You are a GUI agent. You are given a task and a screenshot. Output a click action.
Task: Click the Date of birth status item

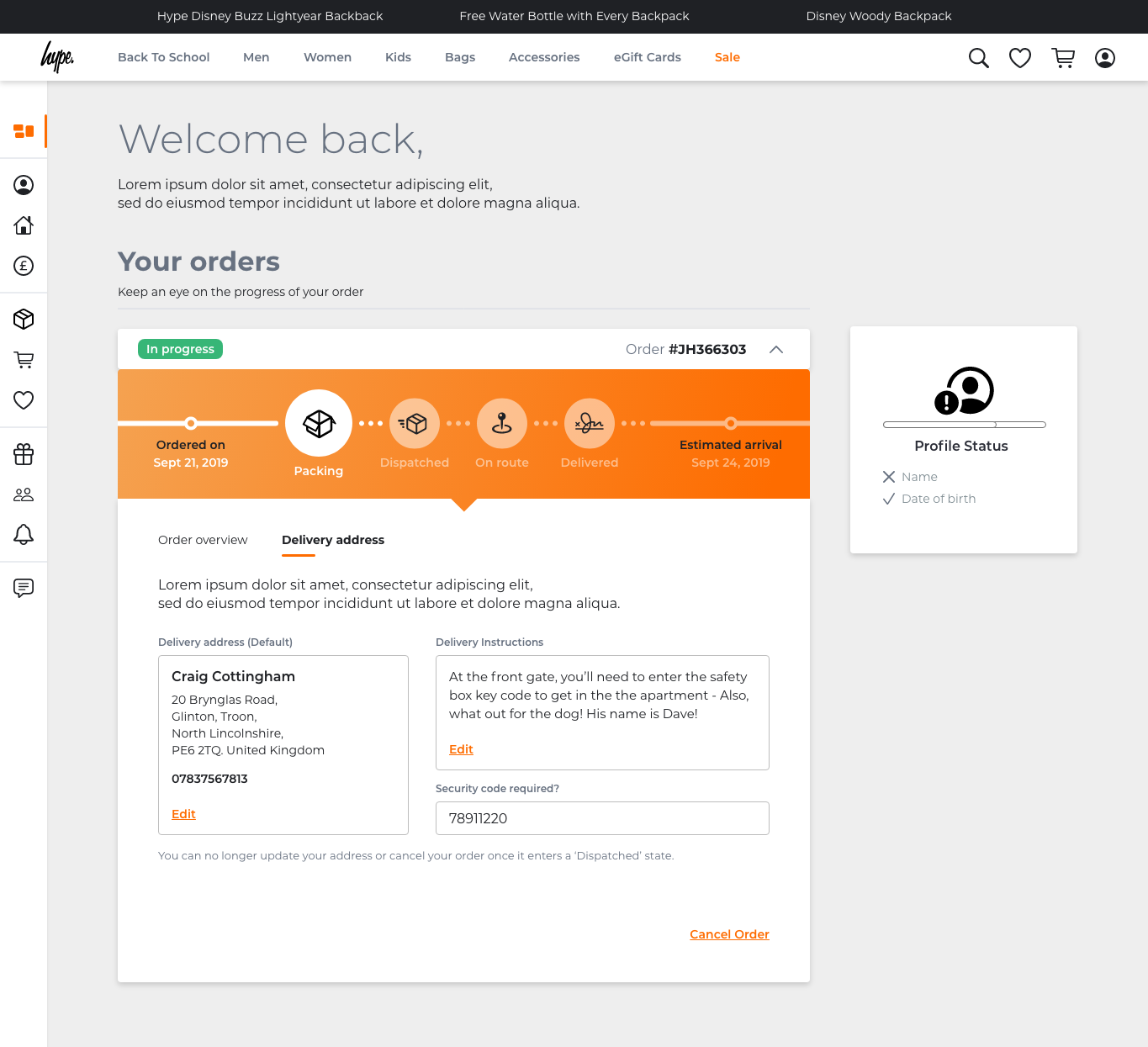pos(938,499)
